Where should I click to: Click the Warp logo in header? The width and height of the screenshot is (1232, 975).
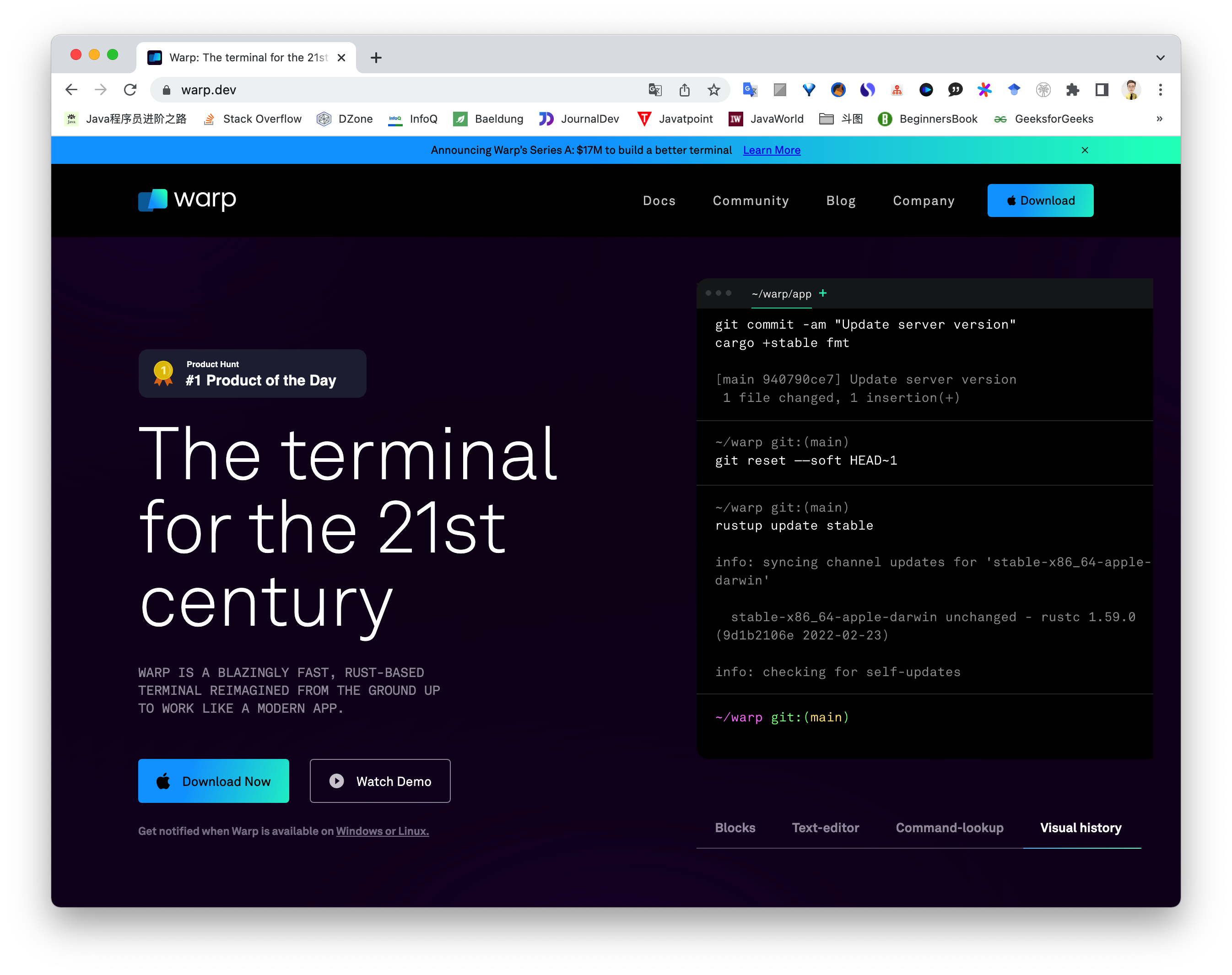(187, 200)
